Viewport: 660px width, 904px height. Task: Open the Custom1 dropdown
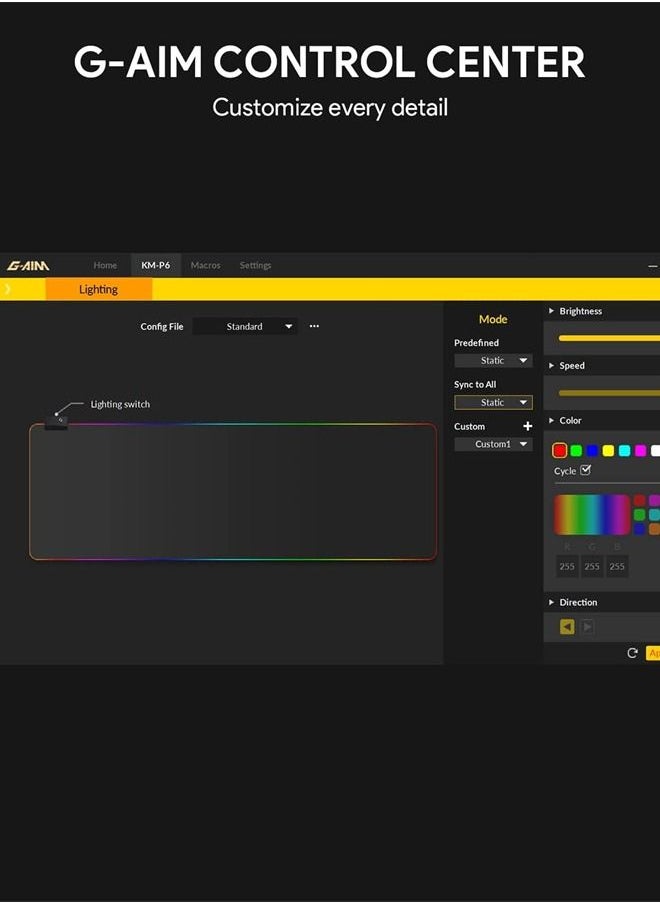[493, 444]
